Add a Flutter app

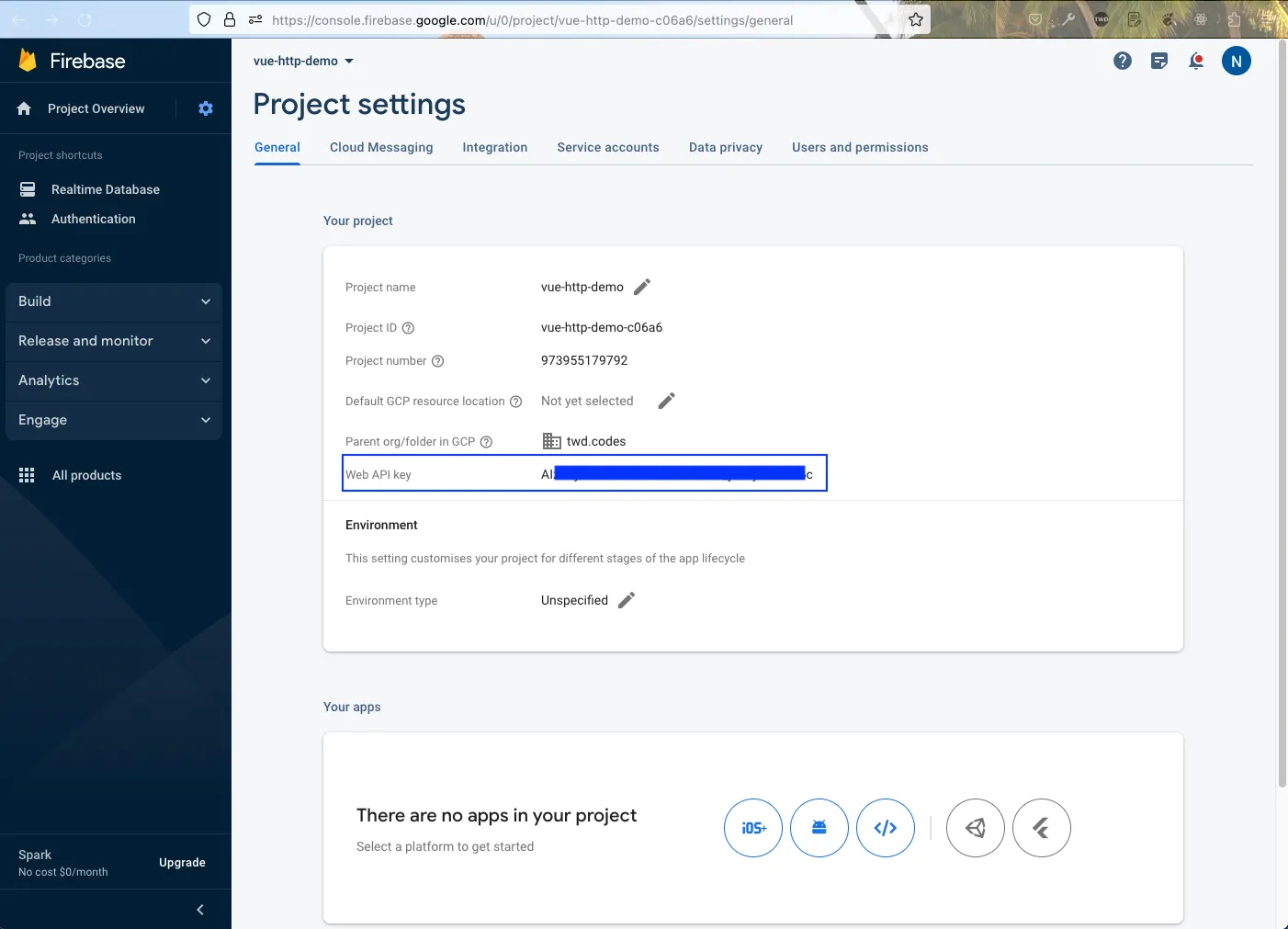(1042, 828)
